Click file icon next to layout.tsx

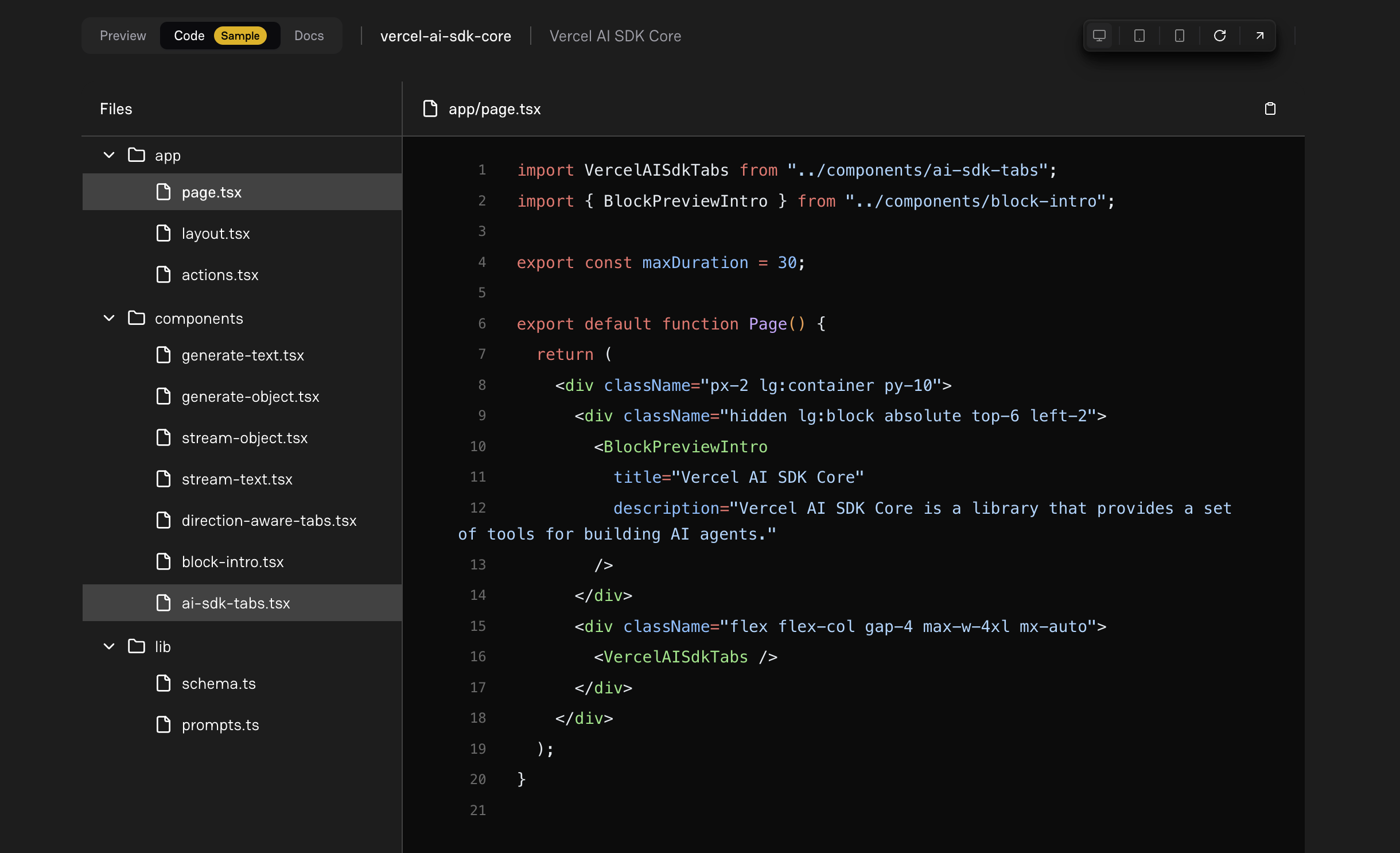(x=164, y=233)
